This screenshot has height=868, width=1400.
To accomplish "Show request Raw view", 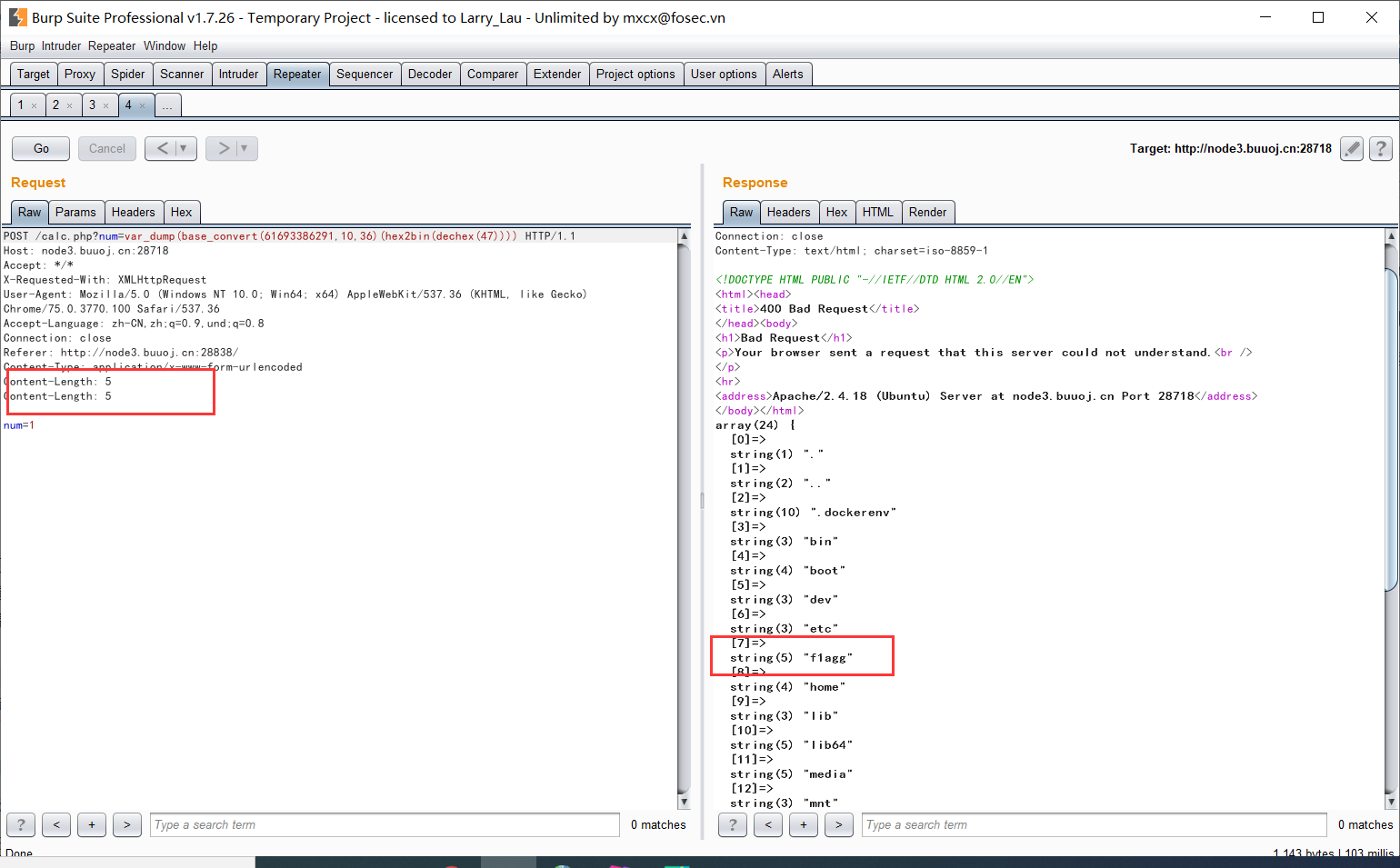I will (30, 212).
